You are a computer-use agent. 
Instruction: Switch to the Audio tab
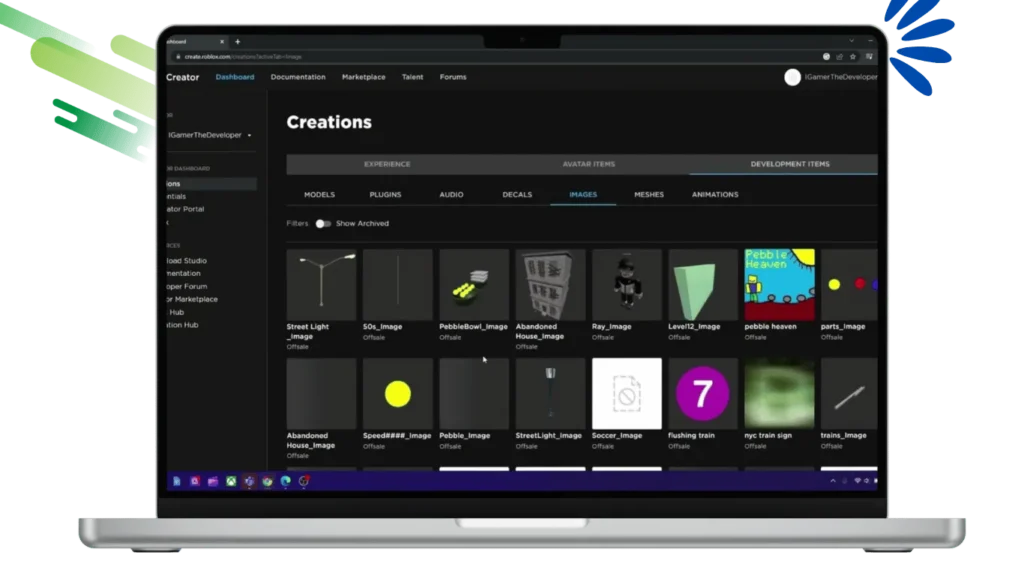(451, 195)
